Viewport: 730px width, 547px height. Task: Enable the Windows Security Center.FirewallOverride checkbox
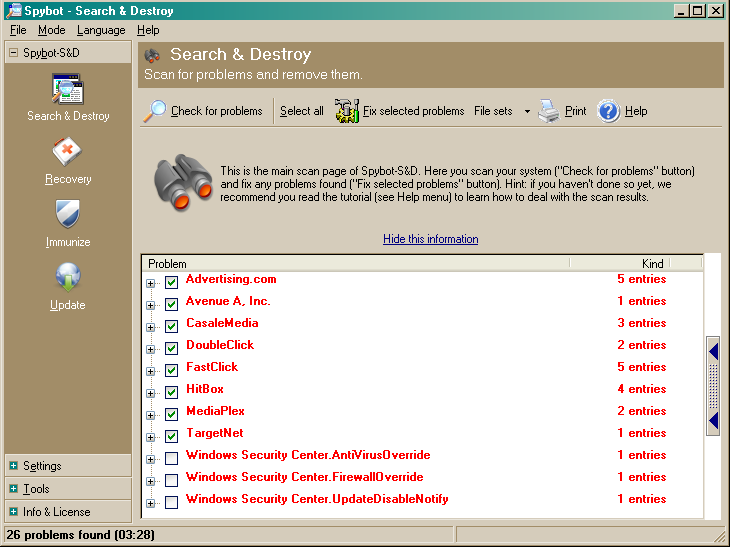[x=171, y=480]
